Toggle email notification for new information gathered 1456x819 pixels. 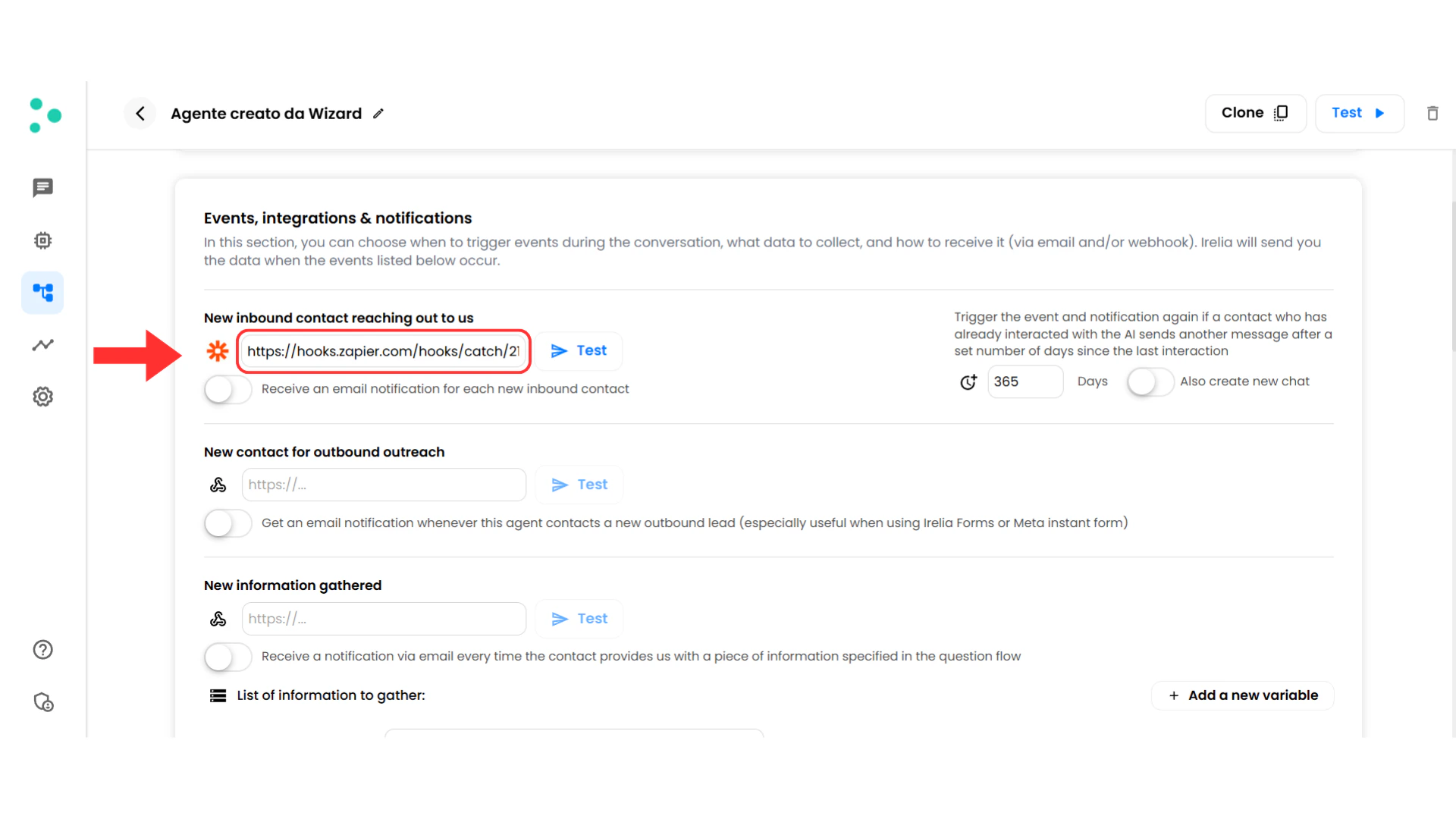pos(227,657)
